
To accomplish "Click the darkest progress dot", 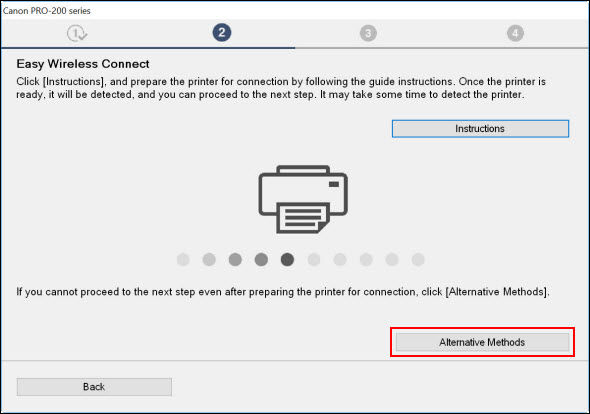I will pos(287,259).
